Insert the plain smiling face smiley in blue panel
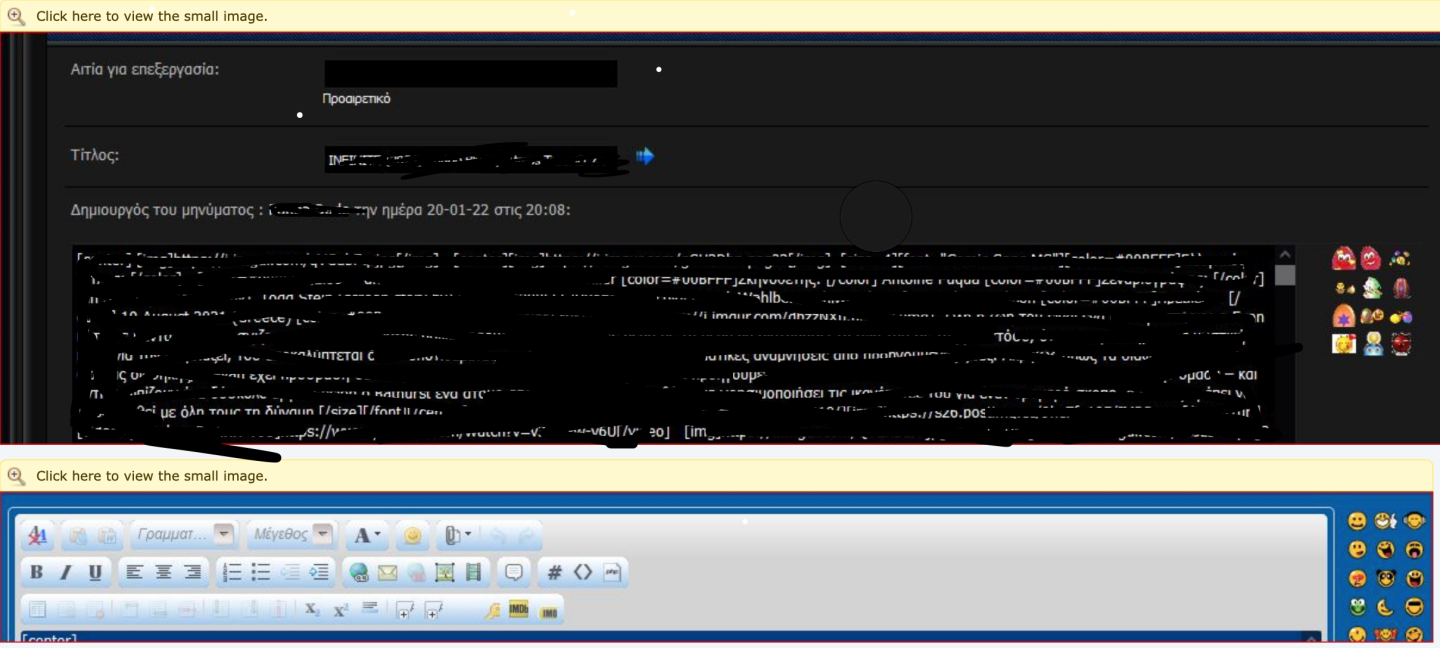 1357,521
